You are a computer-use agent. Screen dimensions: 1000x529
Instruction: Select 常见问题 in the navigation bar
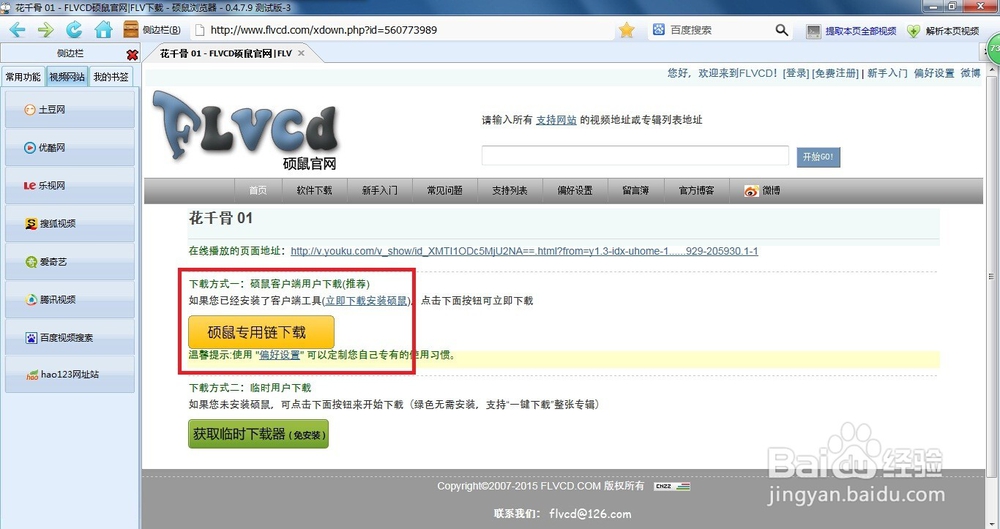445,190
